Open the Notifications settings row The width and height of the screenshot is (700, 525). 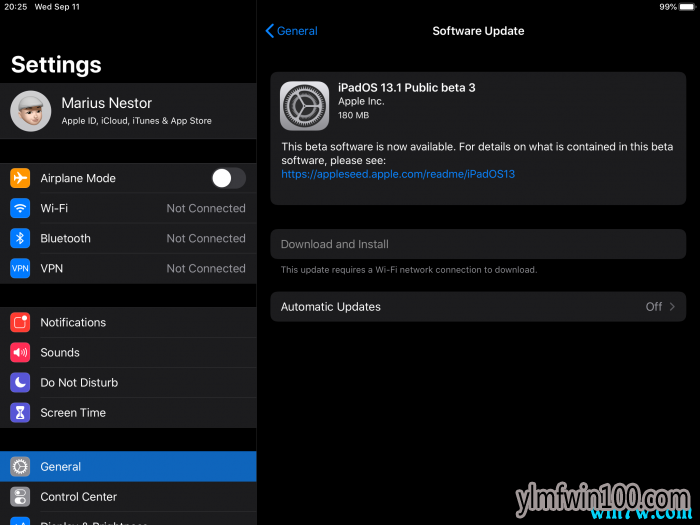pyautogui.click(x=128, y=322)
